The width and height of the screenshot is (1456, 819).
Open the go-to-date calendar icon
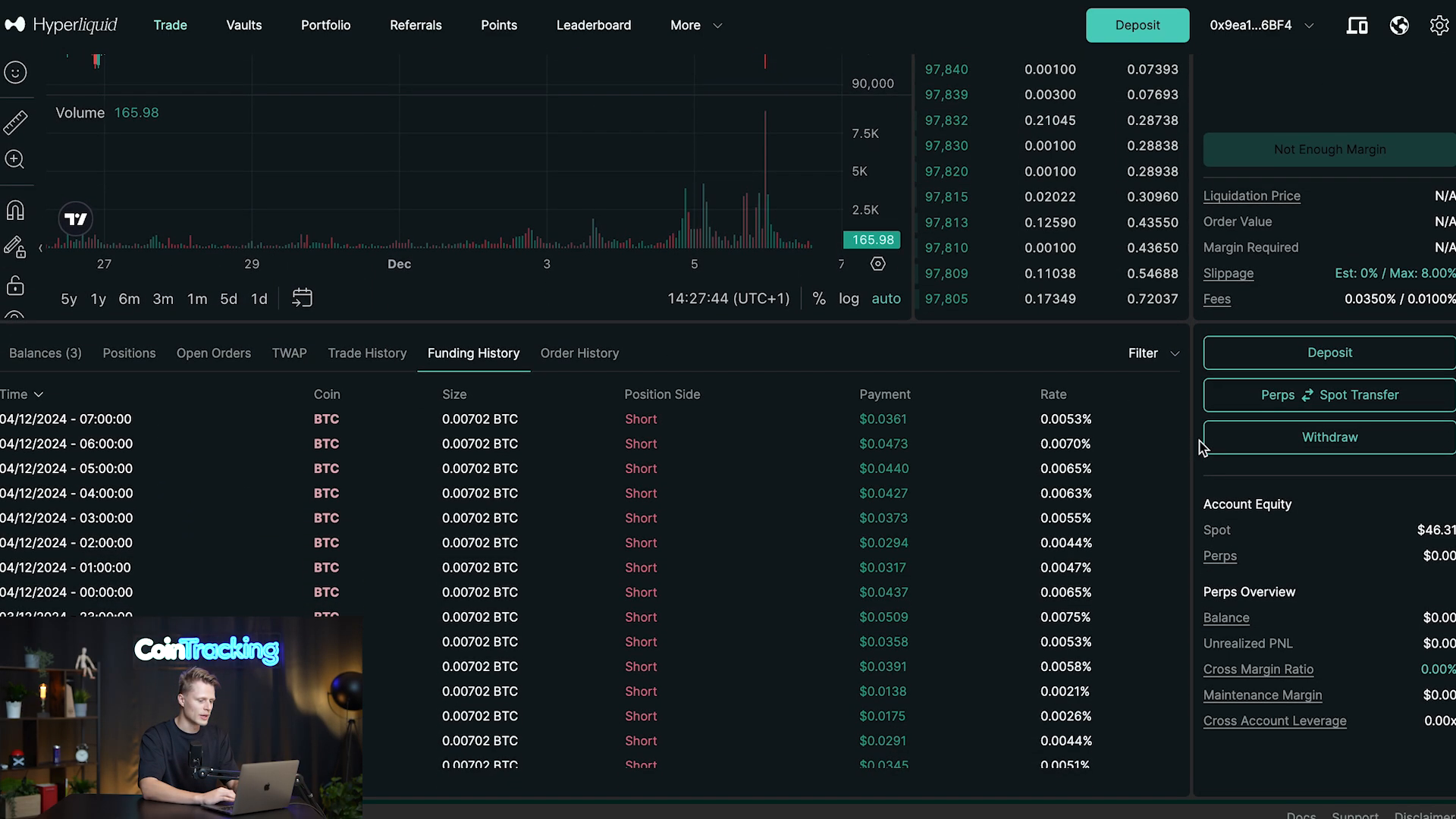coord(302,298)
